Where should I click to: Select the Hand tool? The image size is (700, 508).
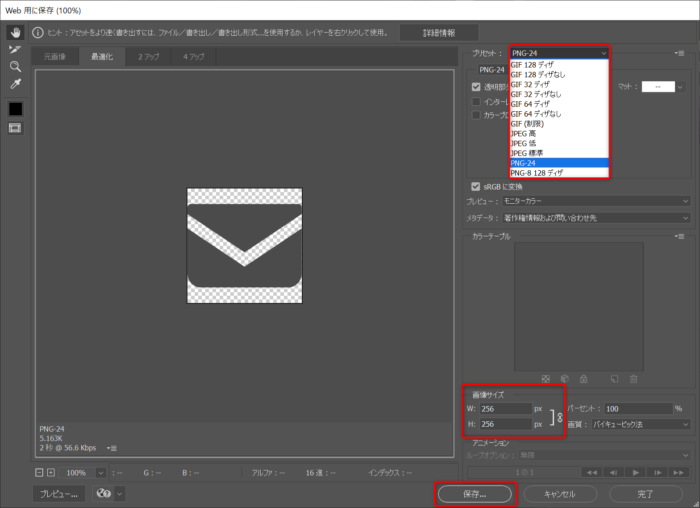point(16,32)
